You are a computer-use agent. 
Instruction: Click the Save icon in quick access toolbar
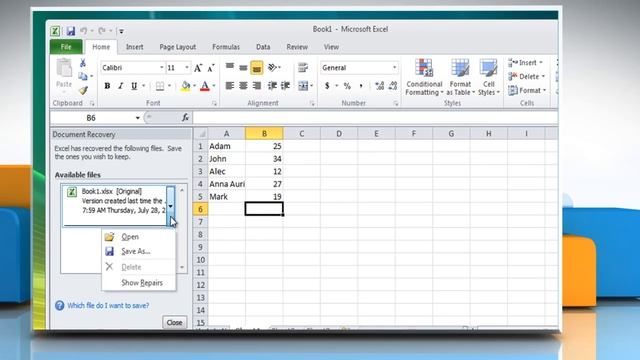tap(71, 31)
